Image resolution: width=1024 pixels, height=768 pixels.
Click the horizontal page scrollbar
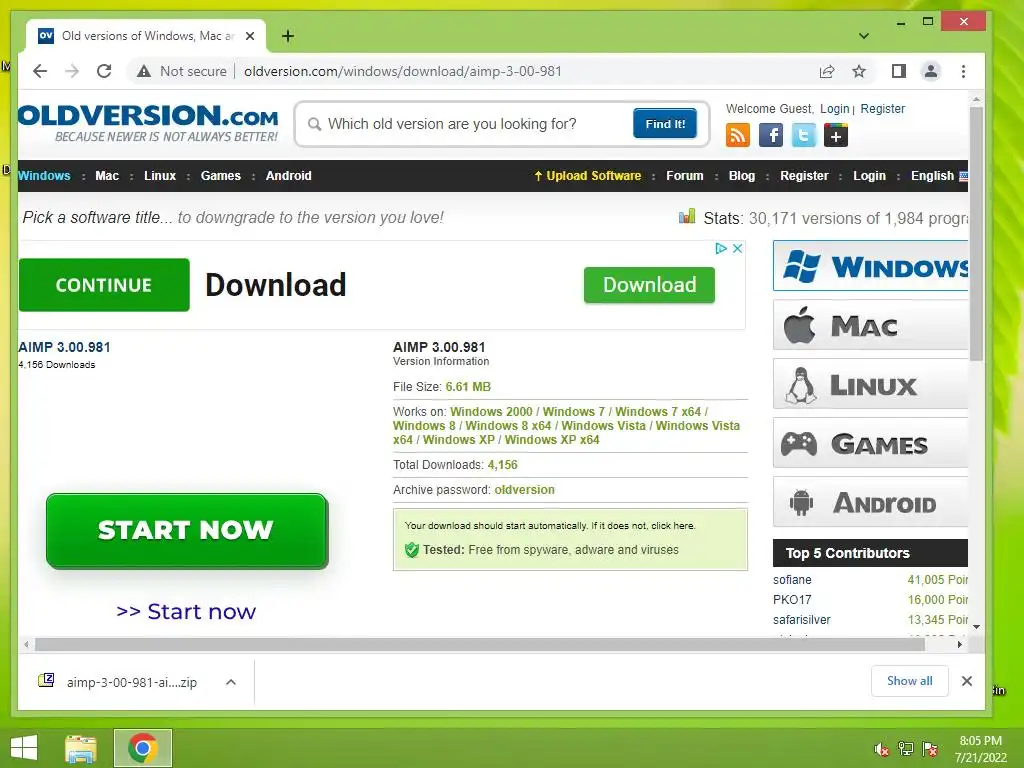[x=480, y=645]
